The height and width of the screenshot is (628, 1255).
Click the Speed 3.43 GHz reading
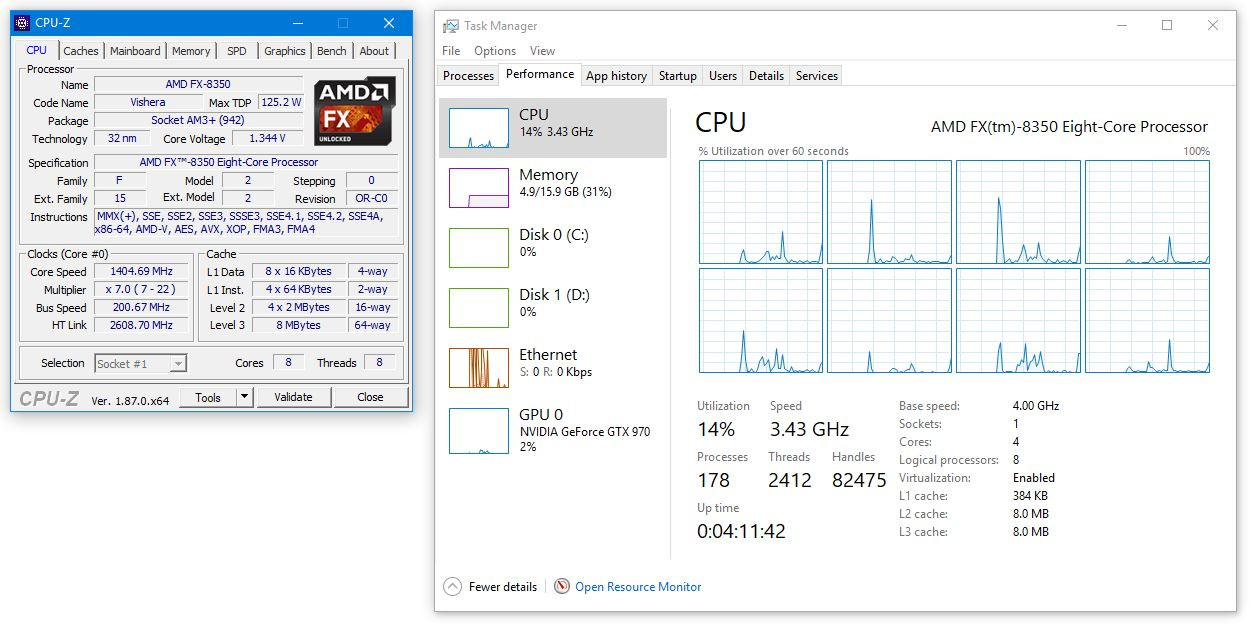[x=809, y=430]
